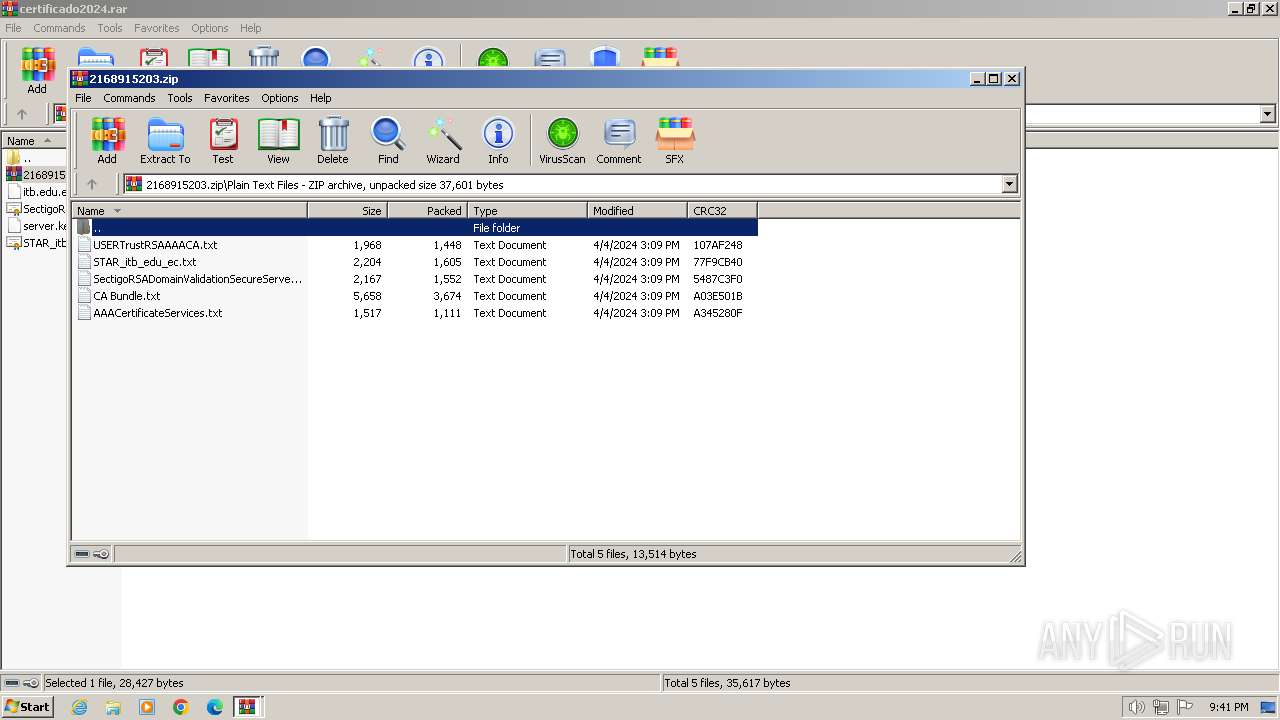Sort by Packed column header
Image resolution: width=1280 pixels, height=720 pixels.
tap(427, 211)
